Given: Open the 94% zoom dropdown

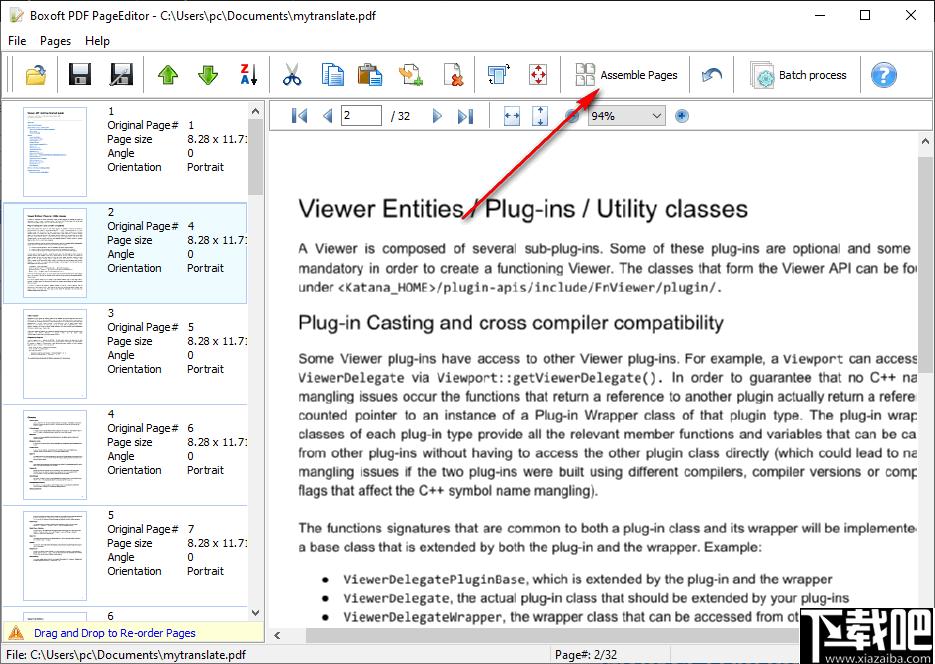Looking at the screenshot, I should point(626,116).
